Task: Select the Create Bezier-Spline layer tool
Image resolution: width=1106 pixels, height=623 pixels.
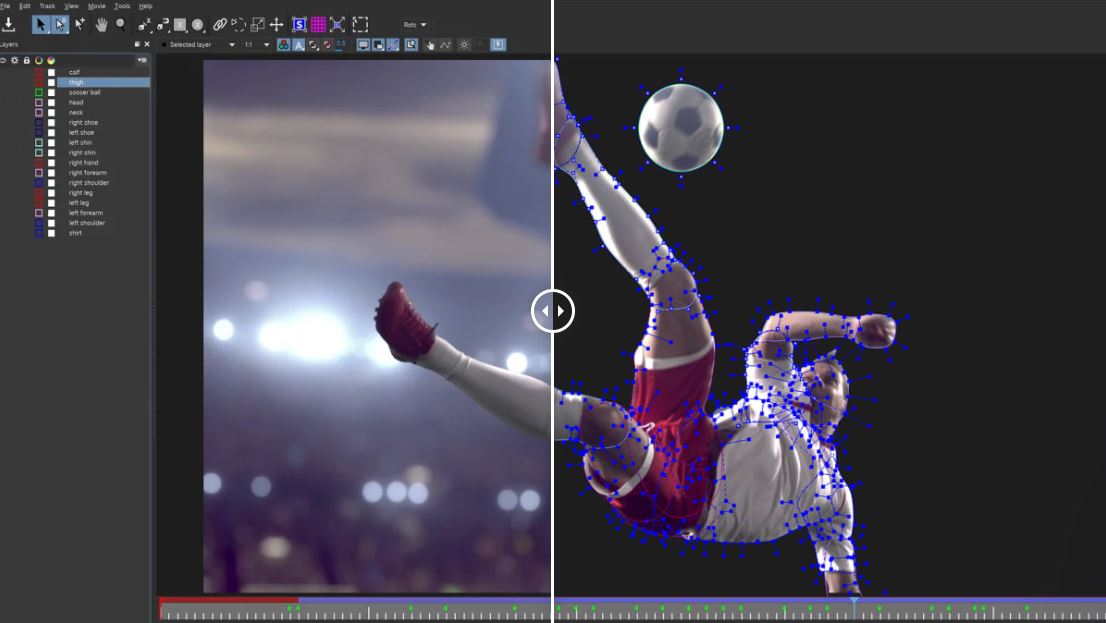Action: pos(163,25)
